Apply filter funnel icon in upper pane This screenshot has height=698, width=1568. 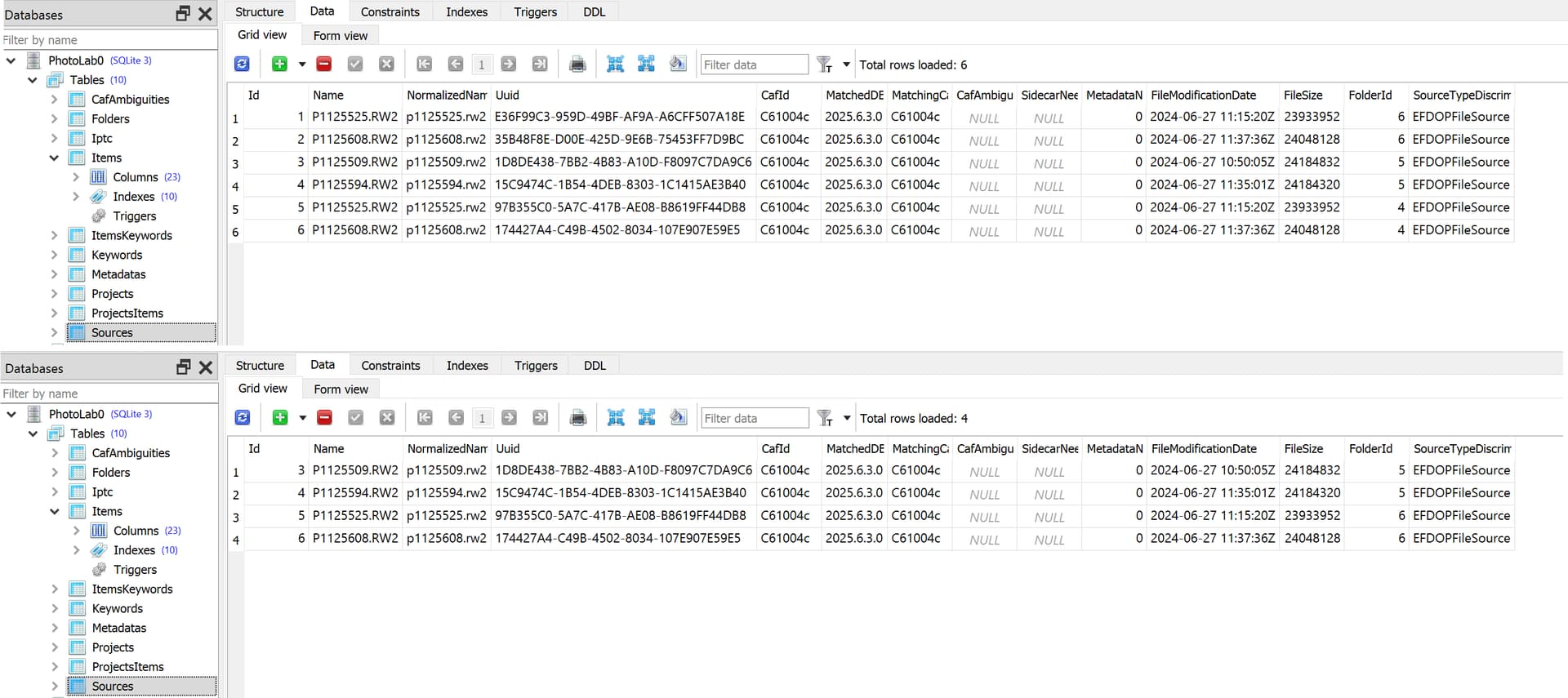[x=825, y=64]
